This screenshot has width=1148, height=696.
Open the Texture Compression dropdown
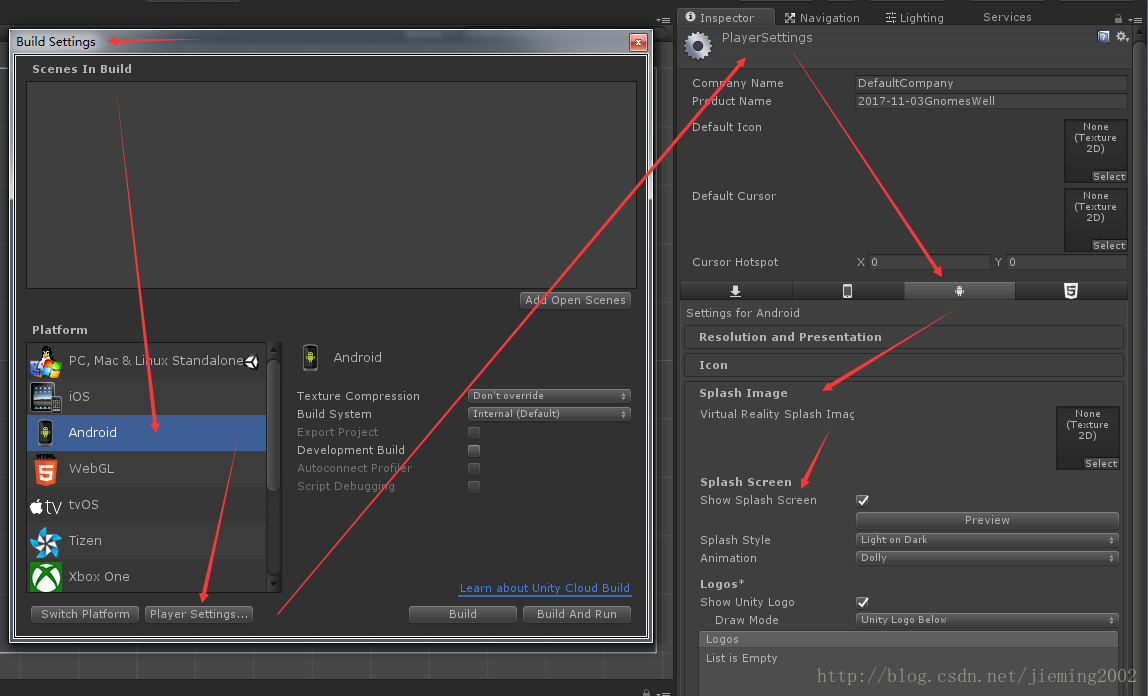(549, 396)
